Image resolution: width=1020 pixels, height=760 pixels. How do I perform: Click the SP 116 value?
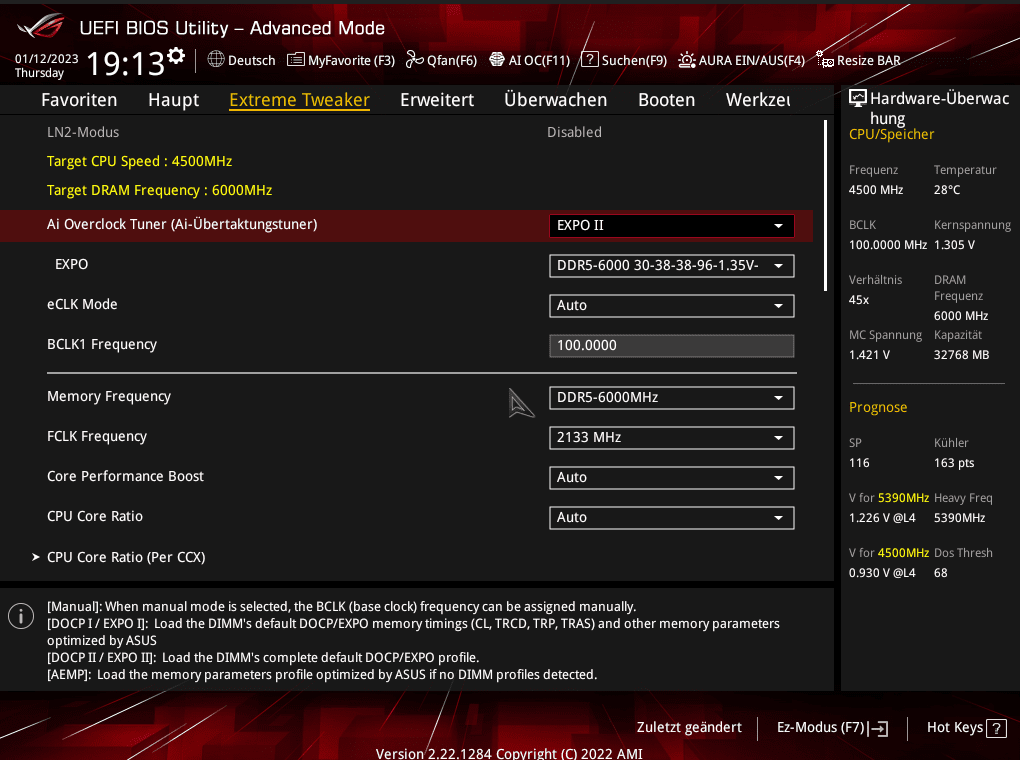[859, 463]
